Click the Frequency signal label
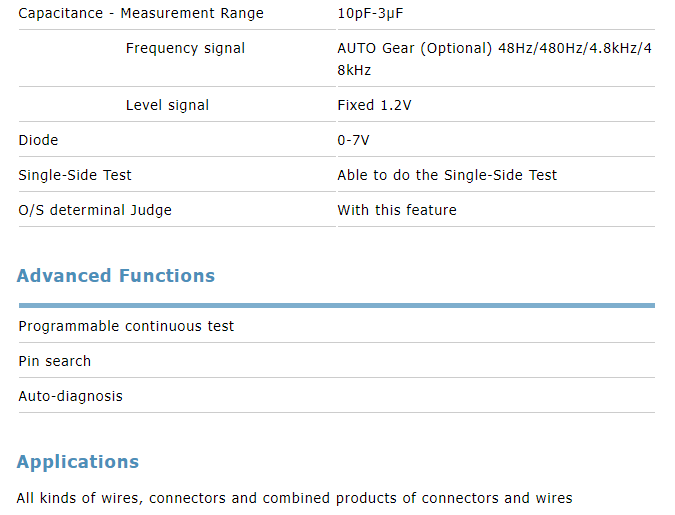The width and height of the screenshot is (675, 515). (185, 48)
